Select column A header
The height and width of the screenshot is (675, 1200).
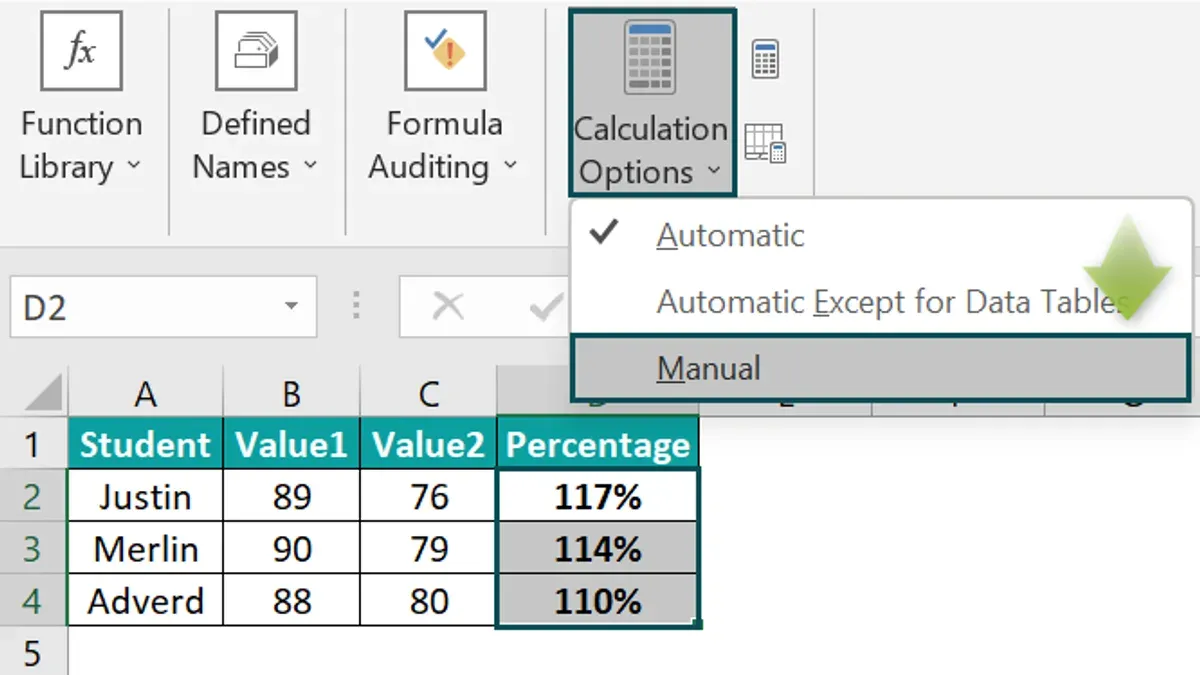pos(145,394)
